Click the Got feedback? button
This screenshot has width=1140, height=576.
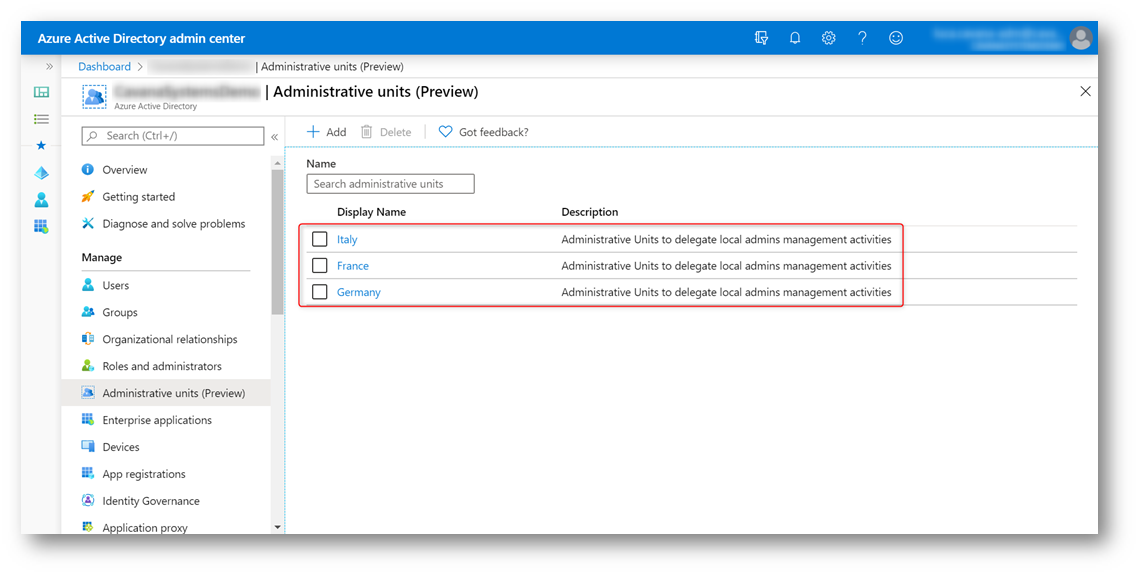(483, 132)
